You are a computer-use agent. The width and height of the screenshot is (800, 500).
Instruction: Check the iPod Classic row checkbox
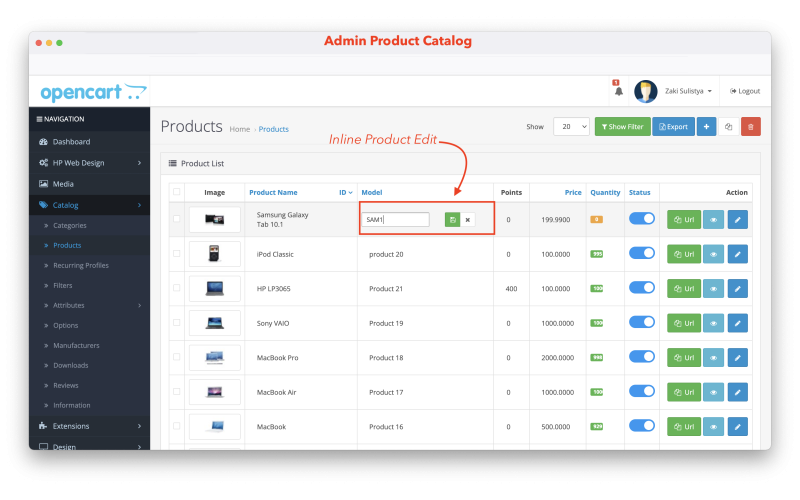coord(177,254)
